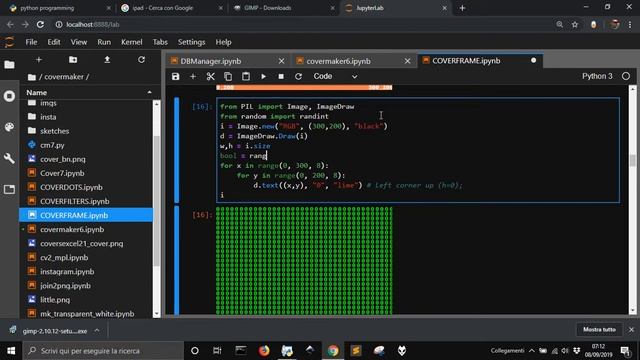Viewport: 640px width, 360px height.
Task: Select join2png.ipynb in file list
Action: pyautogui.click(x=87, y=286)
